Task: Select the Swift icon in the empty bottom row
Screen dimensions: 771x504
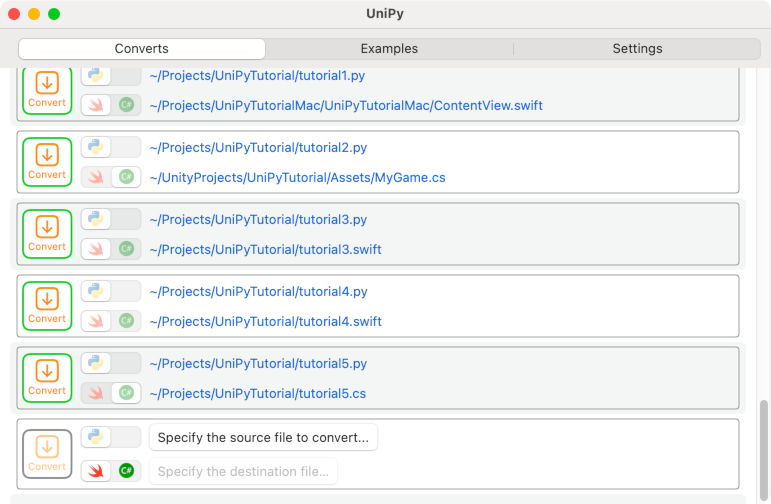Action: [x=96, y=470]
